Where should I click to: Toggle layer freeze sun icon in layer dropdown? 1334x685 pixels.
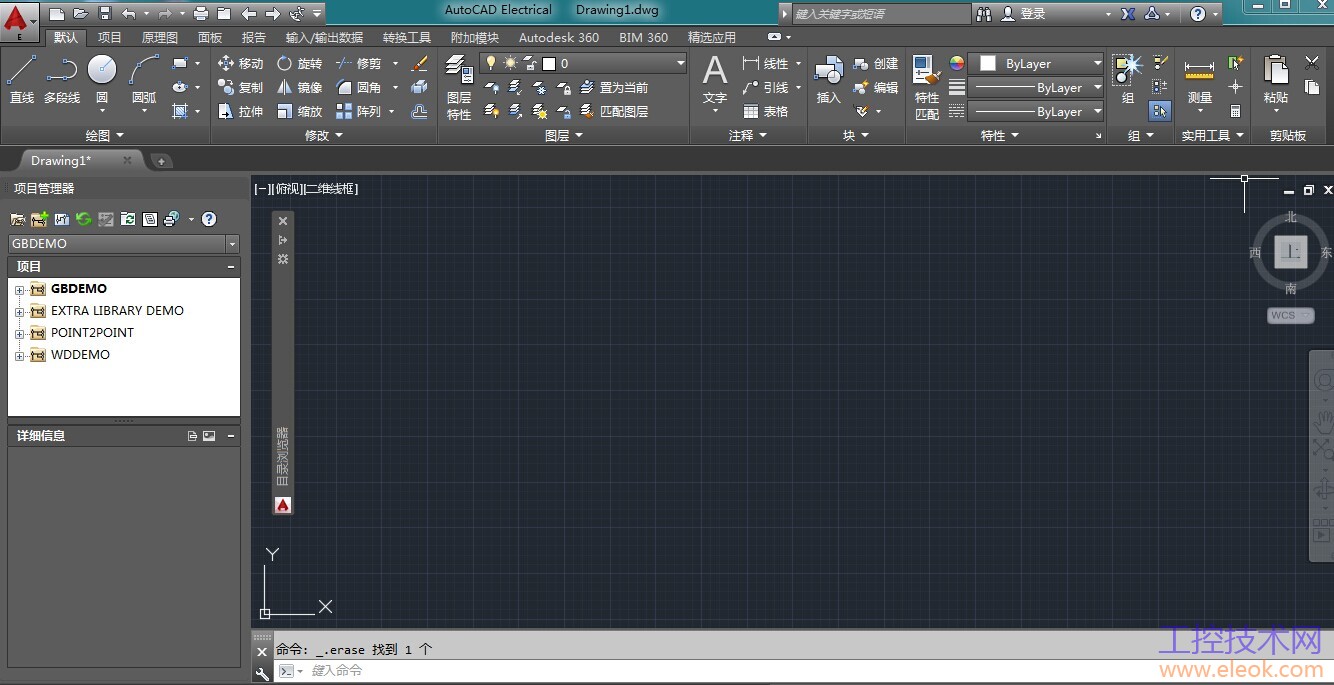pyautogui.click(x=510, y=63)
